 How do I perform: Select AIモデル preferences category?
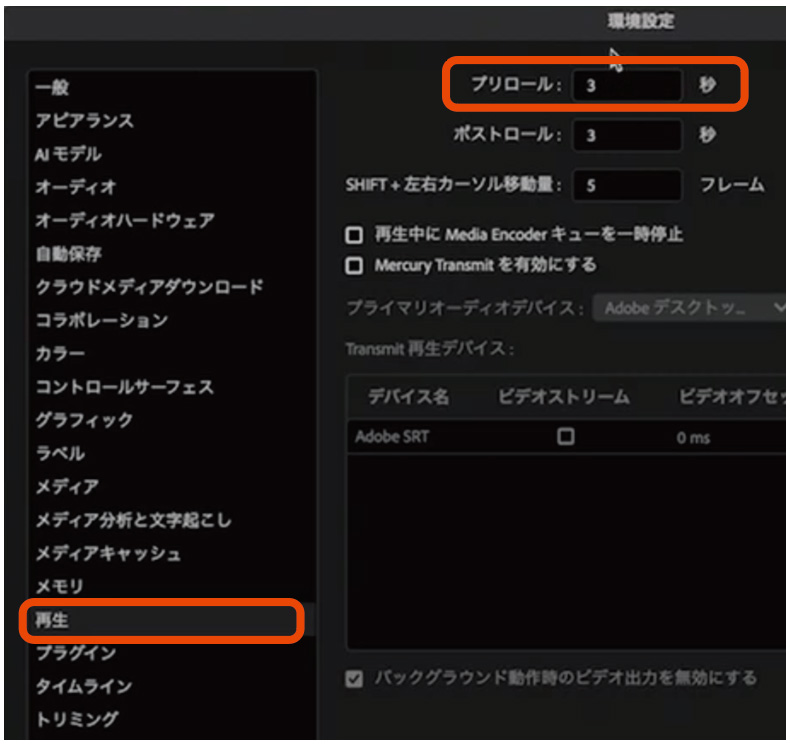point(68,154)
